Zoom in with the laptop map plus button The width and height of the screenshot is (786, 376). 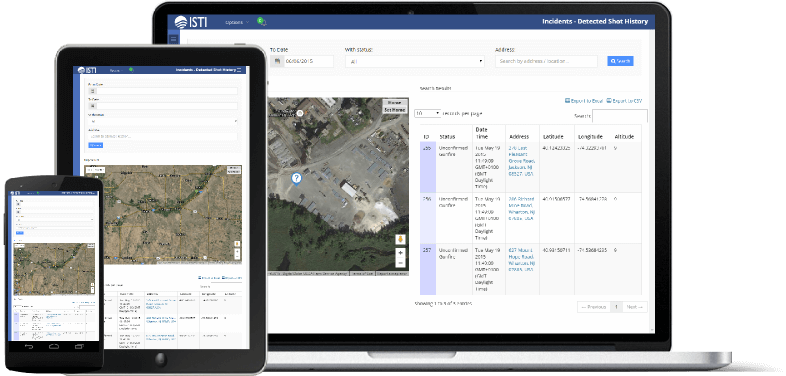(401, 253)
